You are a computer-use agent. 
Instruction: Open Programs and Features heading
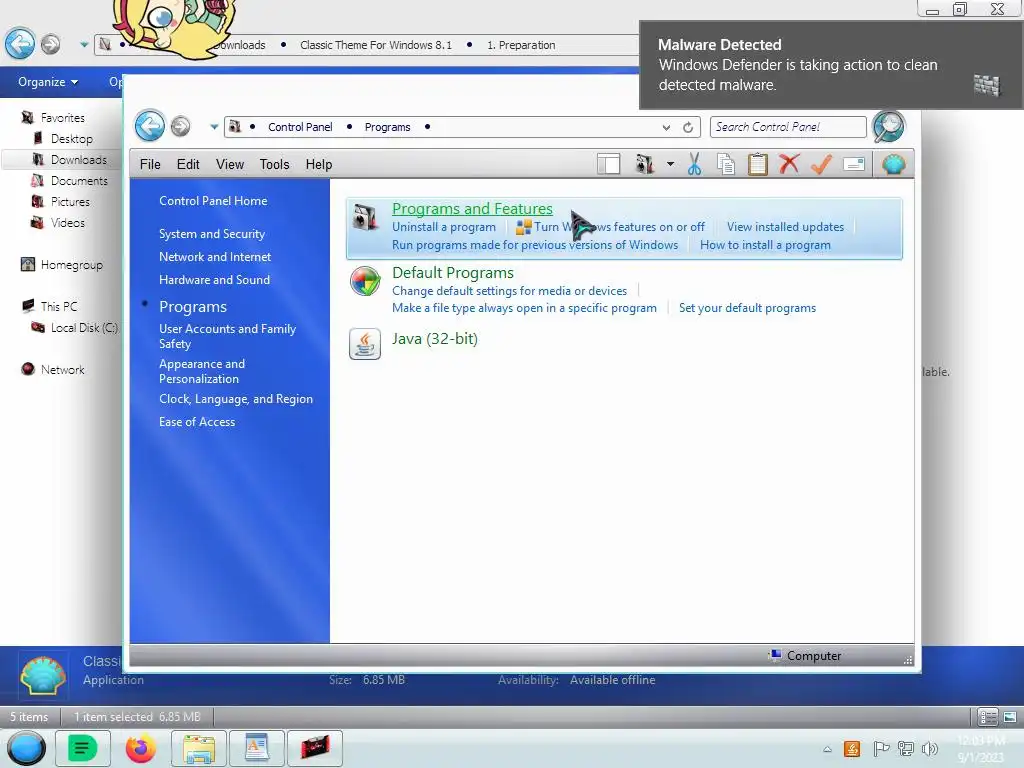click(472, 208)
